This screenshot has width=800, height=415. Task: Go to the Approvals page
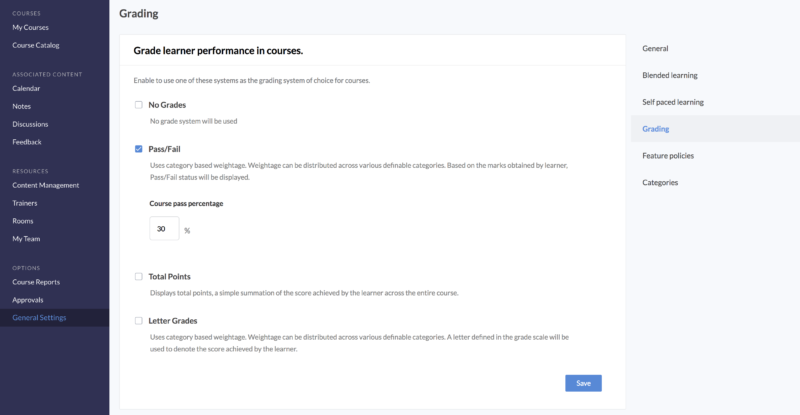[28, 300]
